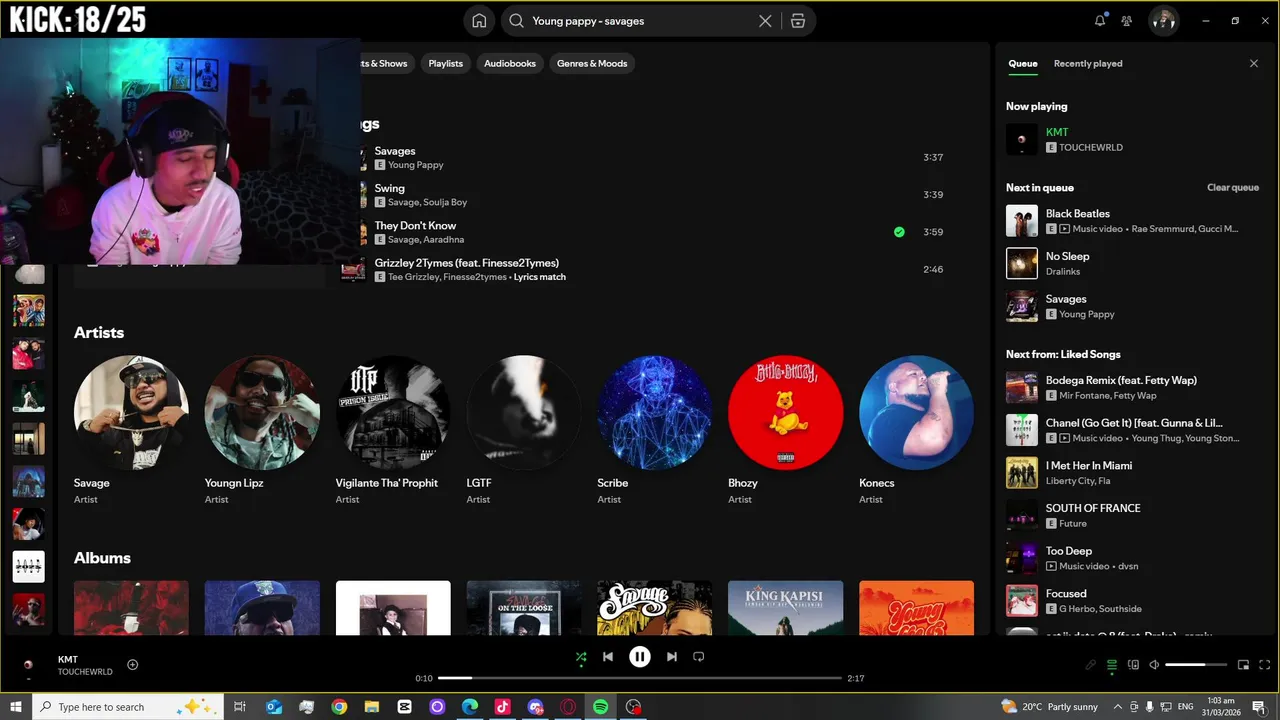Click green saved checkmark on They Don't Know

click(x=899, y=232)
